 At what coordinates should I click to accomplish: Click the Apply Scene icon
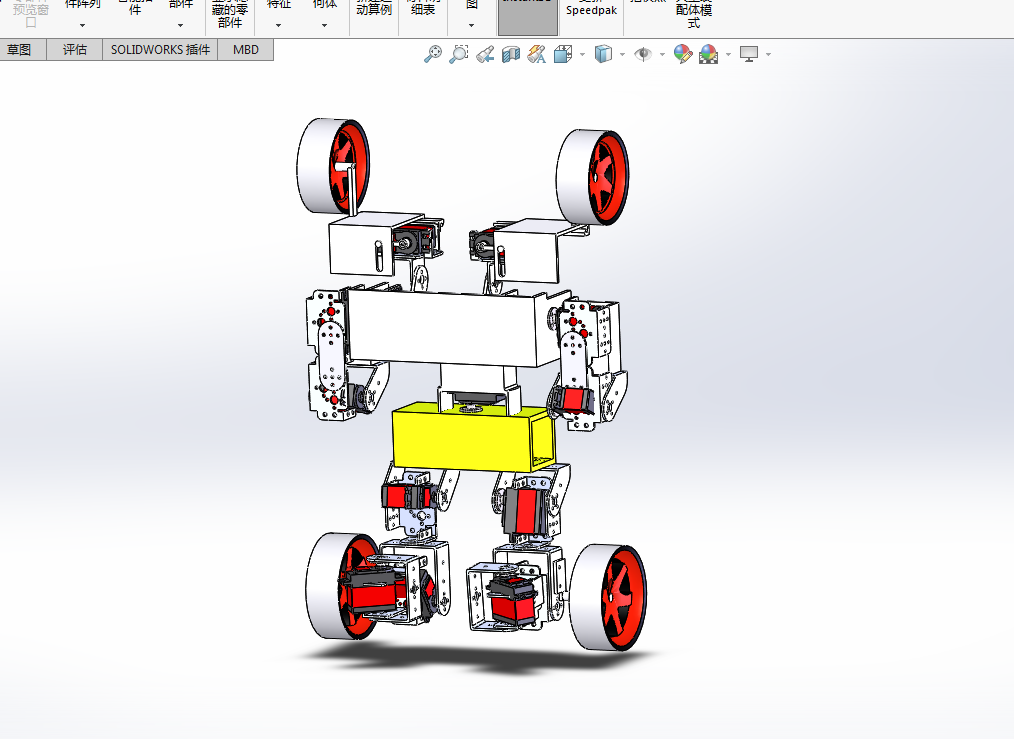point(709,54)
